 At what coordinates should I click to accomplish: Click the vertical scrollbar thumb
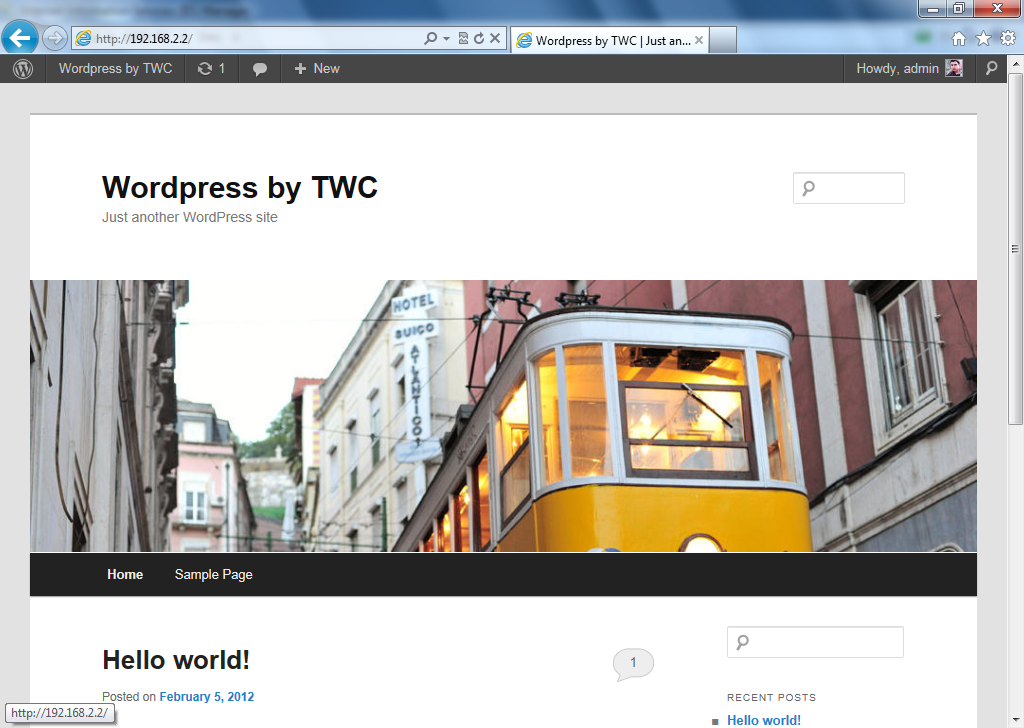(x=1015, y=248)
